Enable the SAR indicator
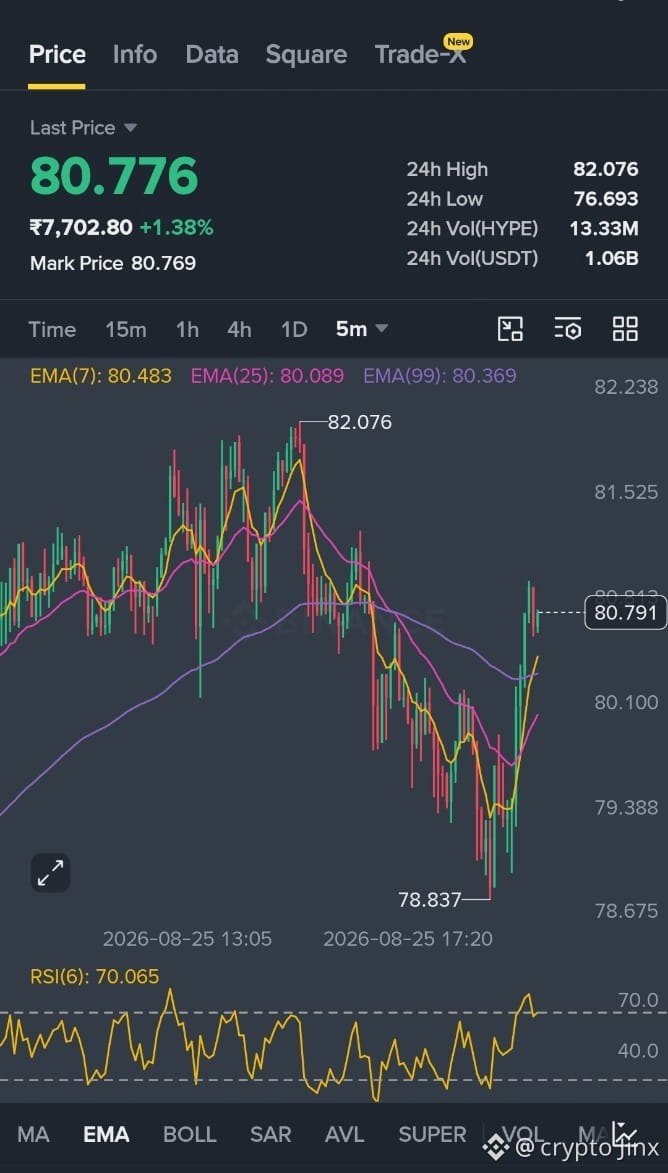Viewport: 668px width, 1173px height. pos(270,1134)
